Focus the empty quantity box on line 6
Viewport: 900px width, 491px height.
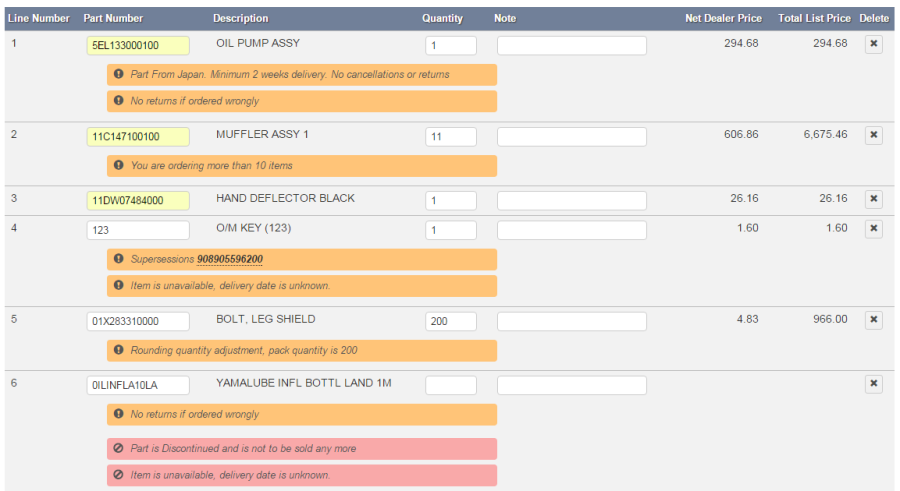[451, 385]
